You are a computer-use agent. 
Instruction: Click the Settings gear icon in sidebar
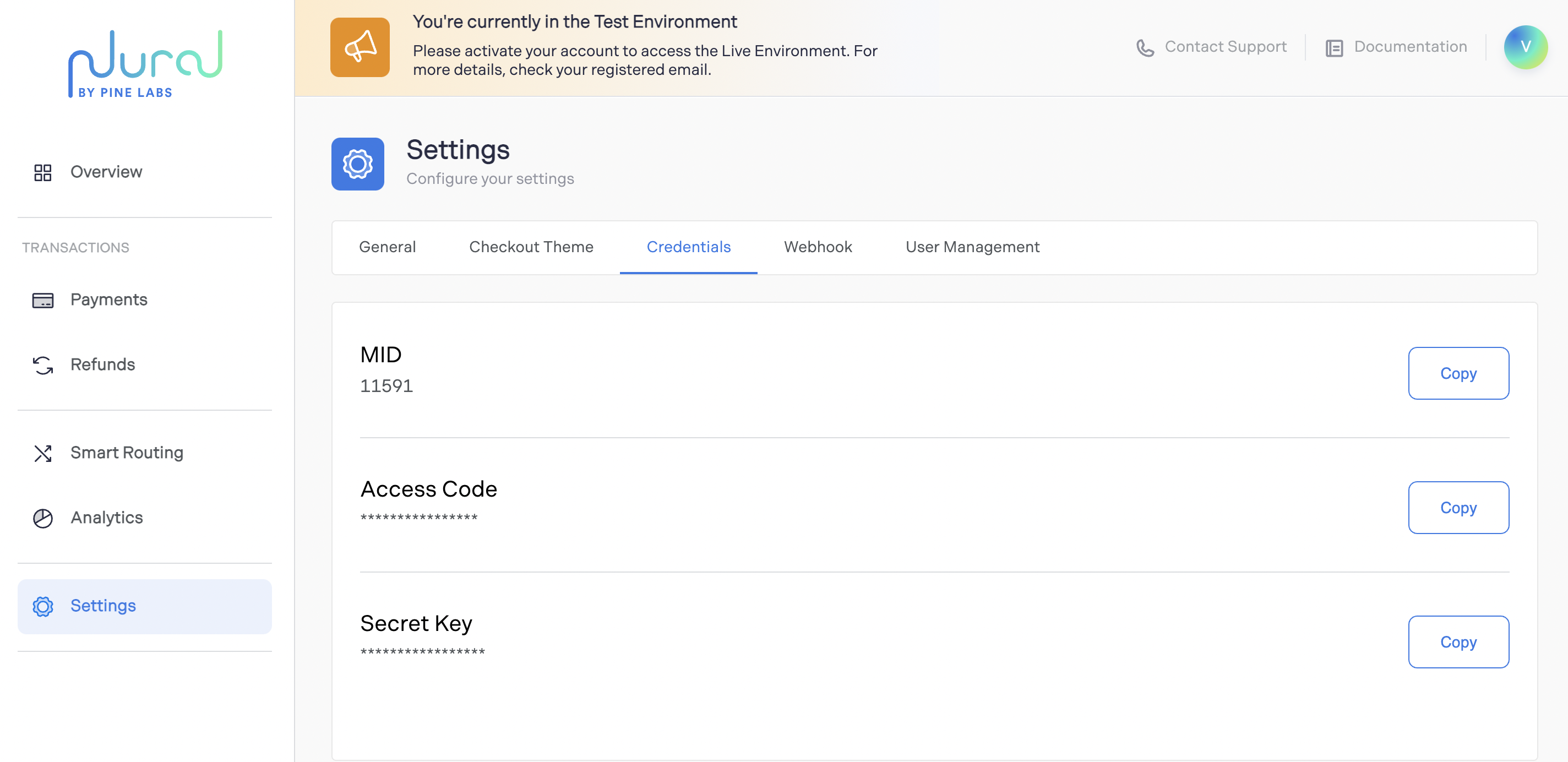42,606
